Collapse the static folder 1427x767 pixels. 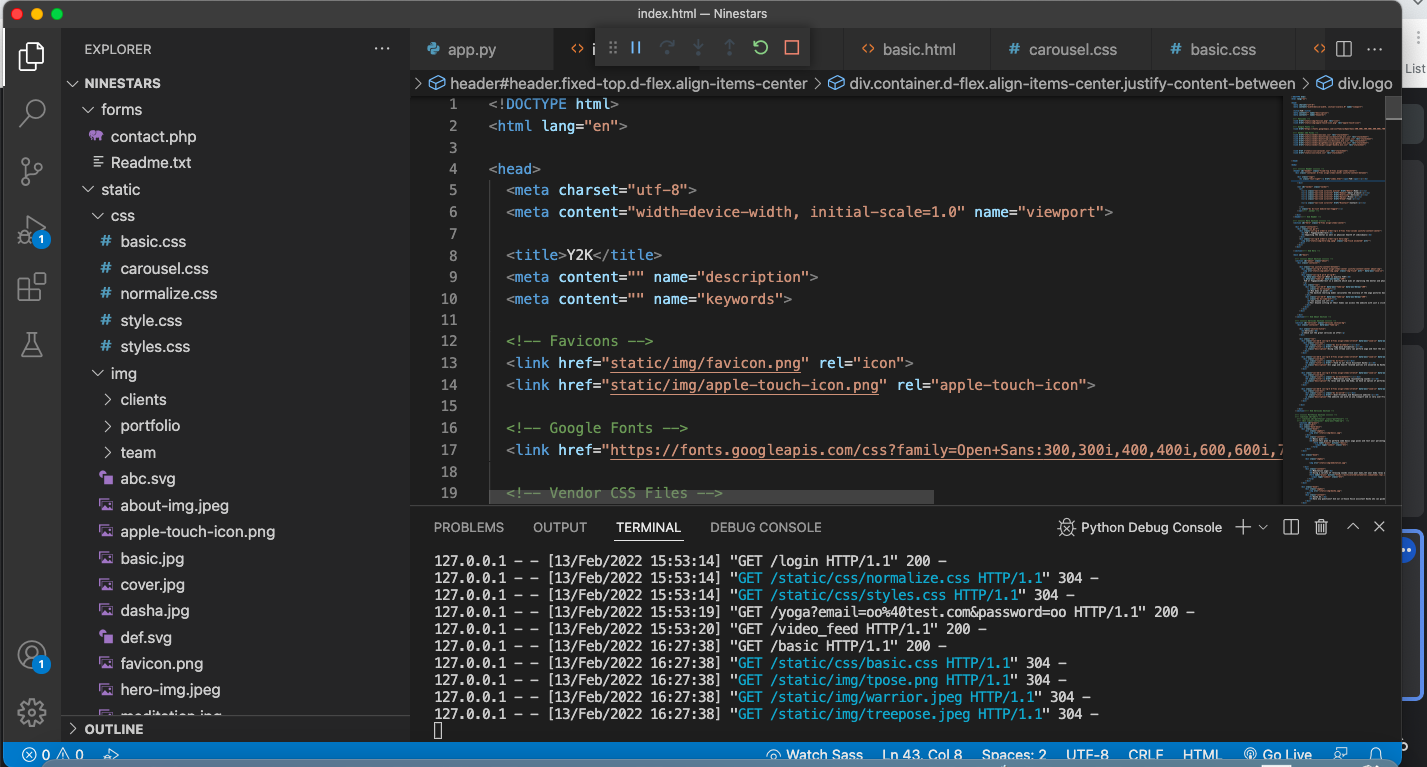point(120,189)
